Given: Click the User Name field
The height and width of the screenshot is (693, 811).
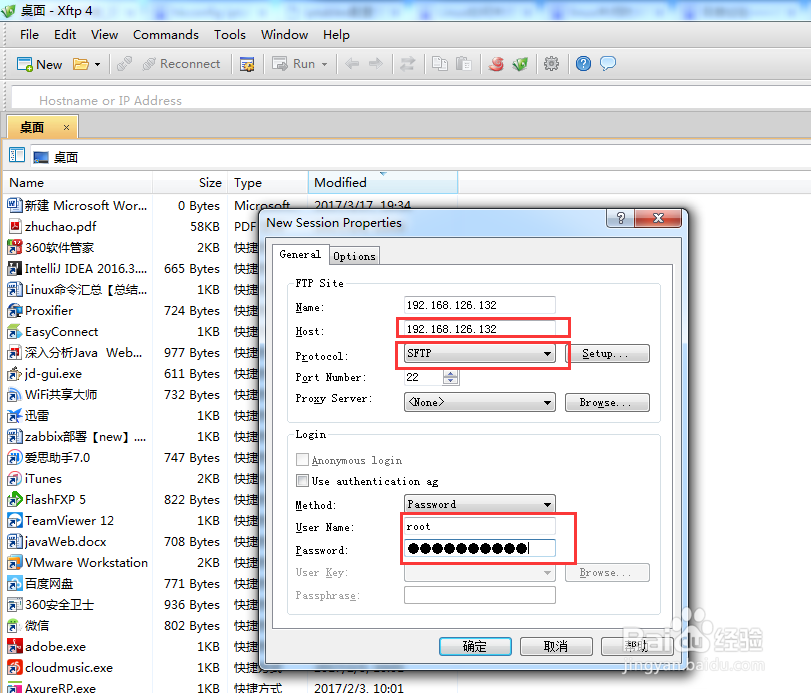Looking at the screenshot, I should tap(479, 526).
